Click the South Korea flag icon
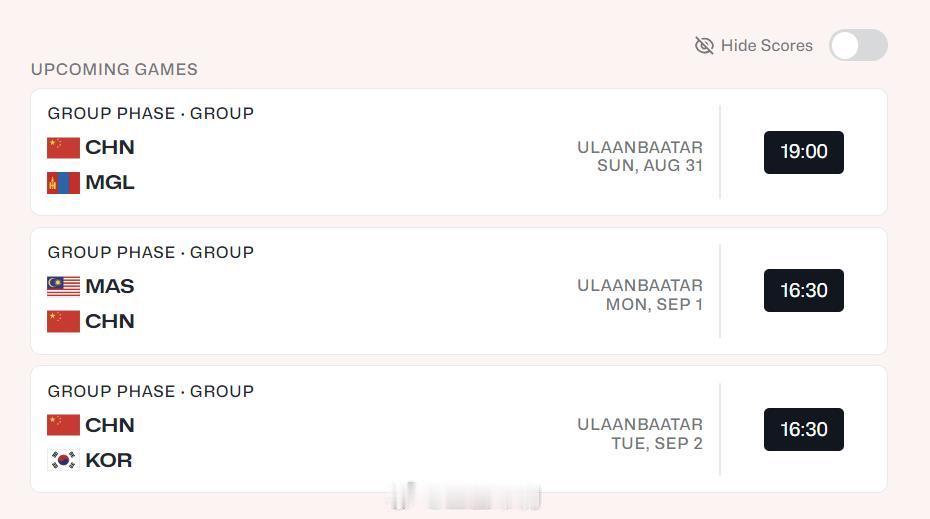Image resolution: width=930 pixels, height=519 pixels. [x=63, y=460]
